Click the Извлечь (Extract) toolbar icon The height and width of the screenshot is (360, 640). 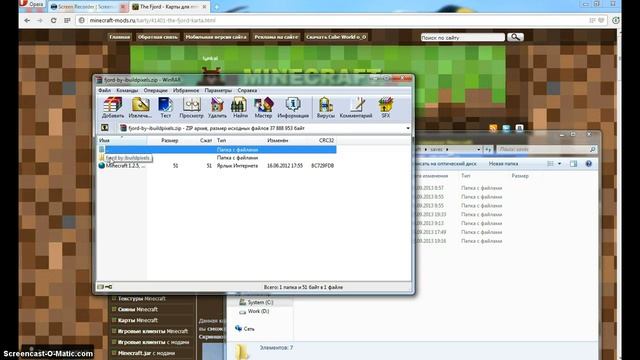[x=140, y=108]
